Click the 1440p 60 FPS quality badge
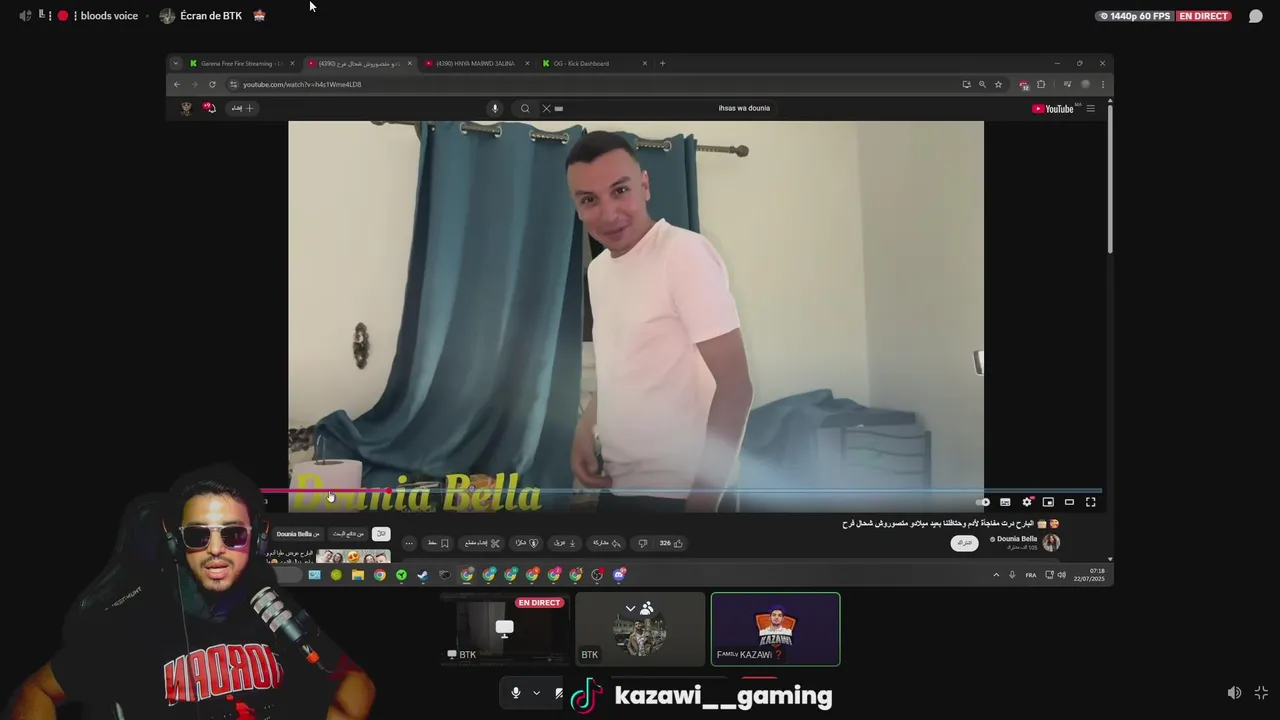This screenshot has width=1280, height=720. [1134, 16]
